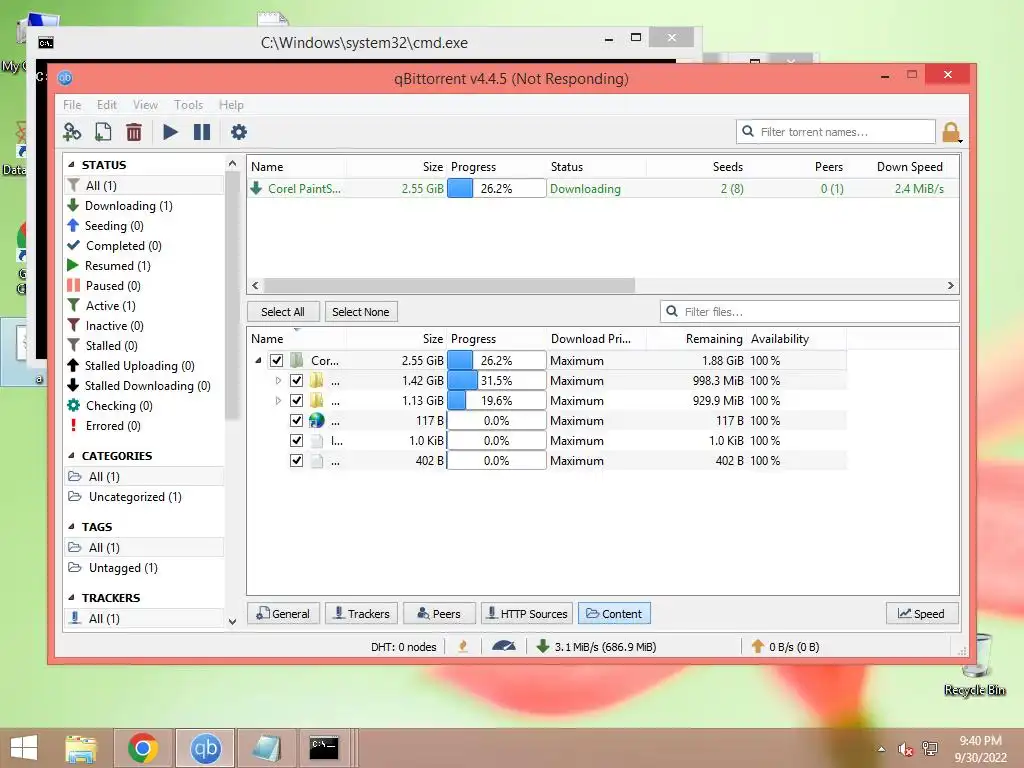Collapse the STATUS section in sidebar
This screenshot has height=768, width=1024.
[71, 165]
